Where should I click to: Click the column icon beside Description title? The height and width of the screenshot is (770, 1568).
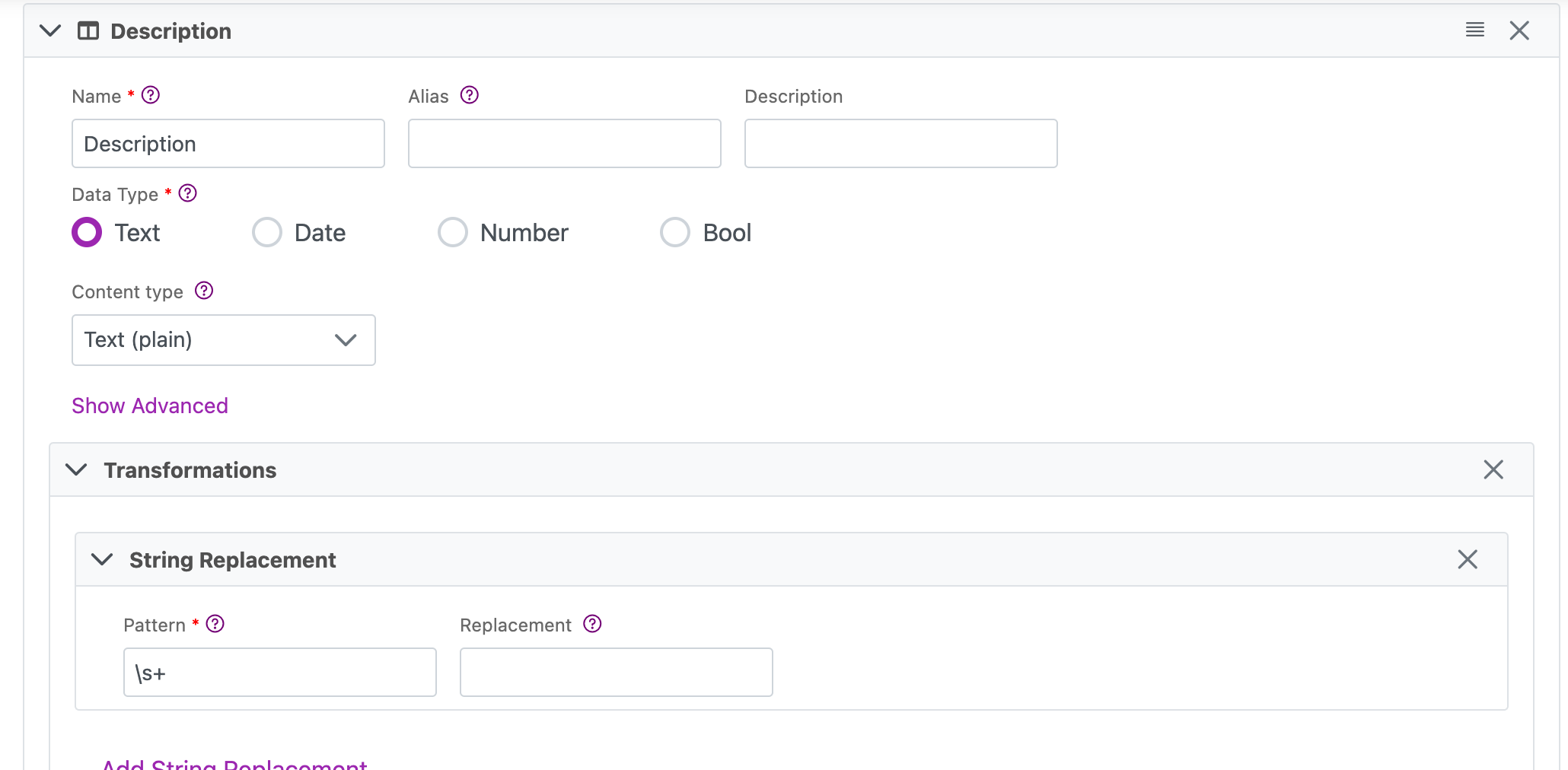pyautogui.click(x=88, y=31)
